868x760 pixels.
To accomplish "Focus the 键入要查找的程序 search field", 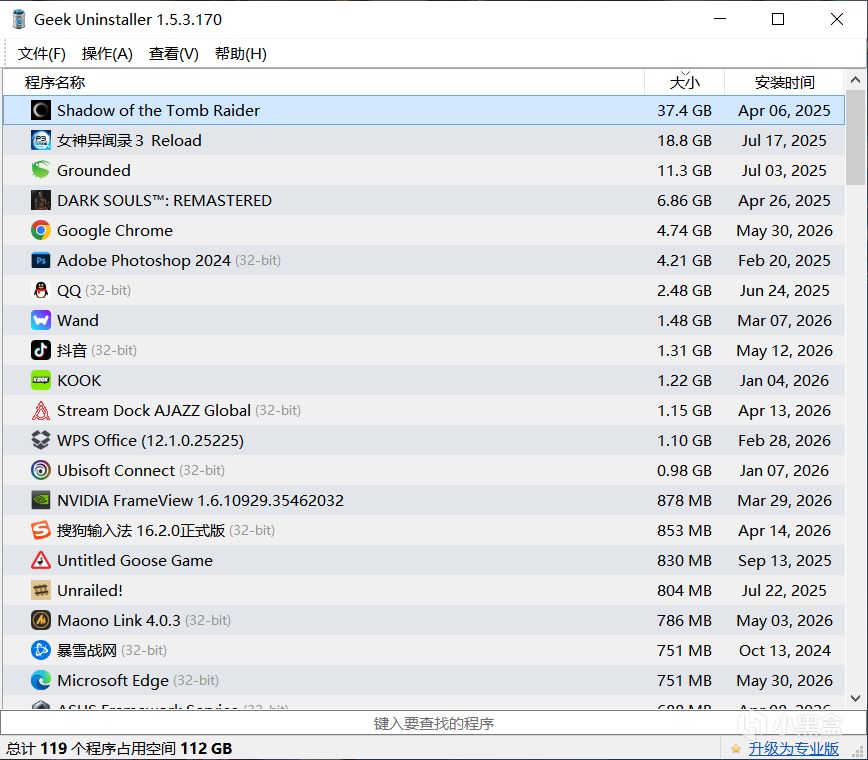I will coord(433,723).
